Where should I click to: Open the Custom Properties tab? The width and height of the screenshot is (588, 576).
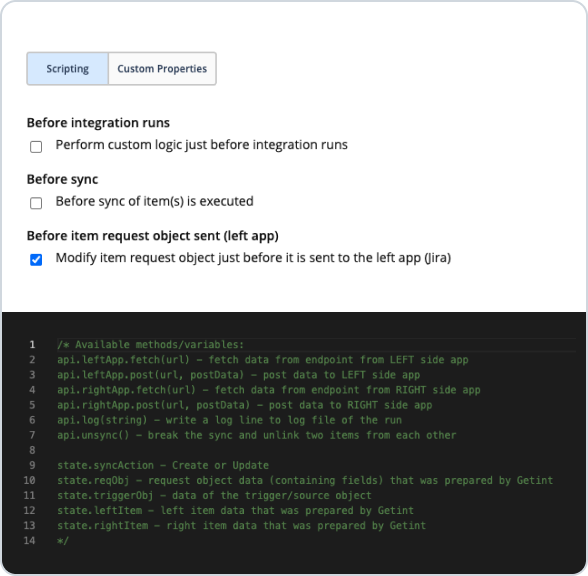tap(162, 69)
